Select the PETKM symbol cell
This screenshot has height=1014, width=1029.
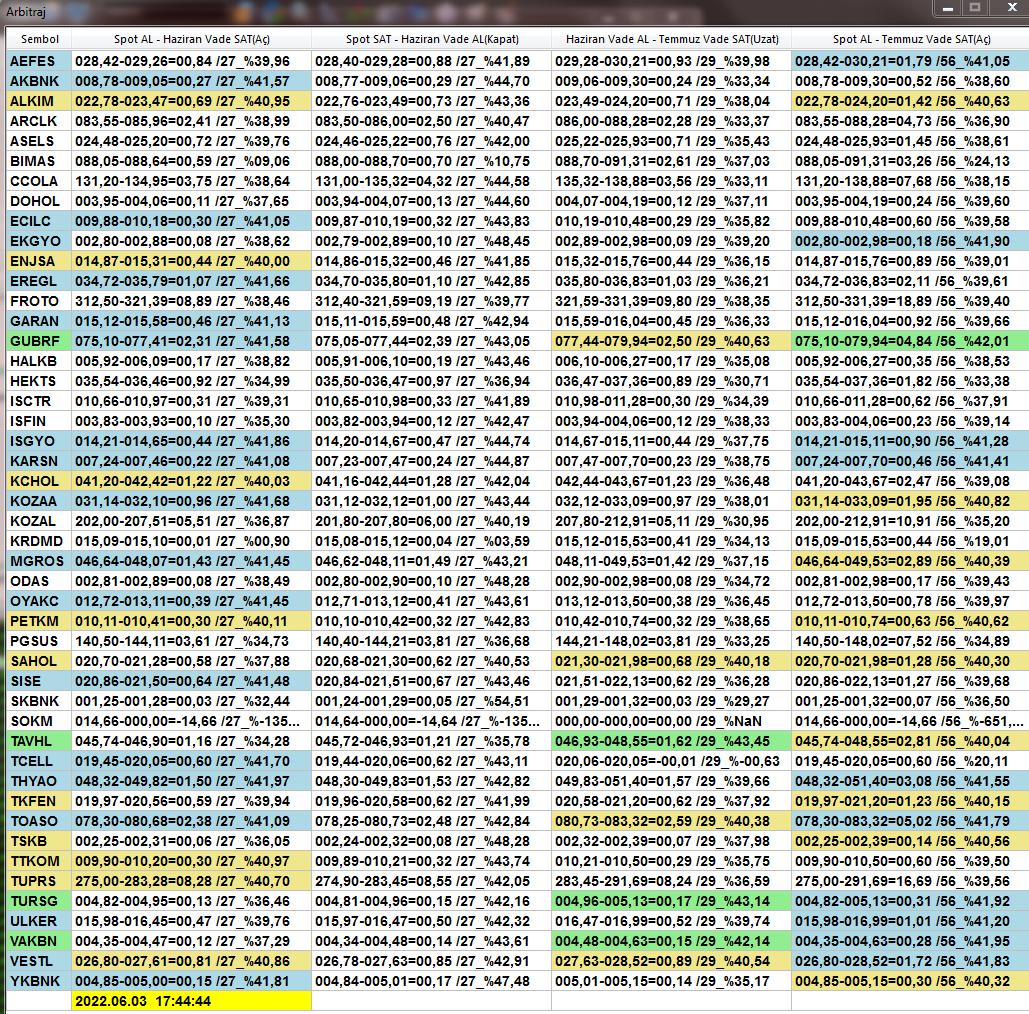coord(39,622)
